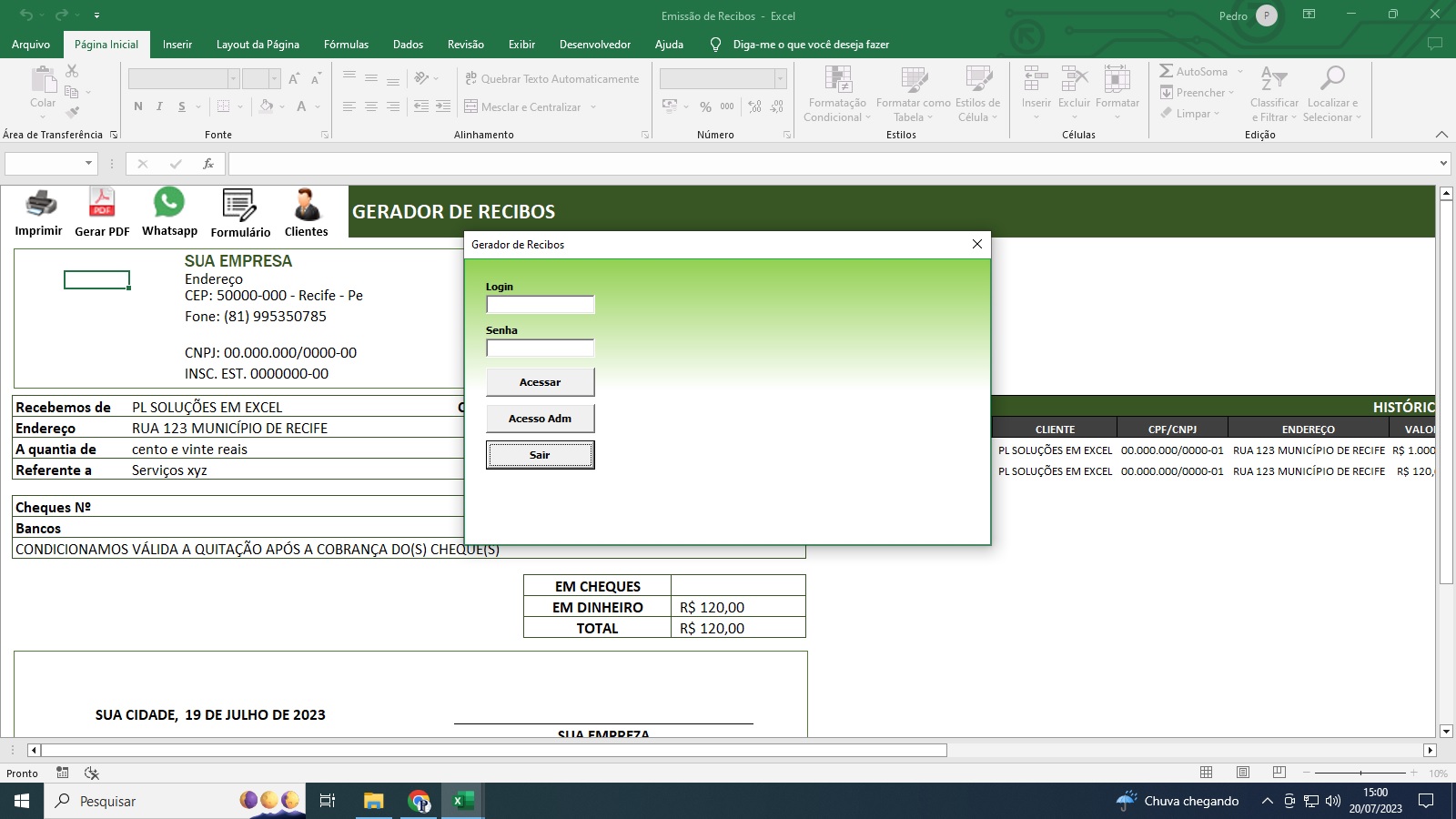Click the Acessar button
This screenshot has width=1456, height=819.
pyautogui.click(x=540, y=382)
